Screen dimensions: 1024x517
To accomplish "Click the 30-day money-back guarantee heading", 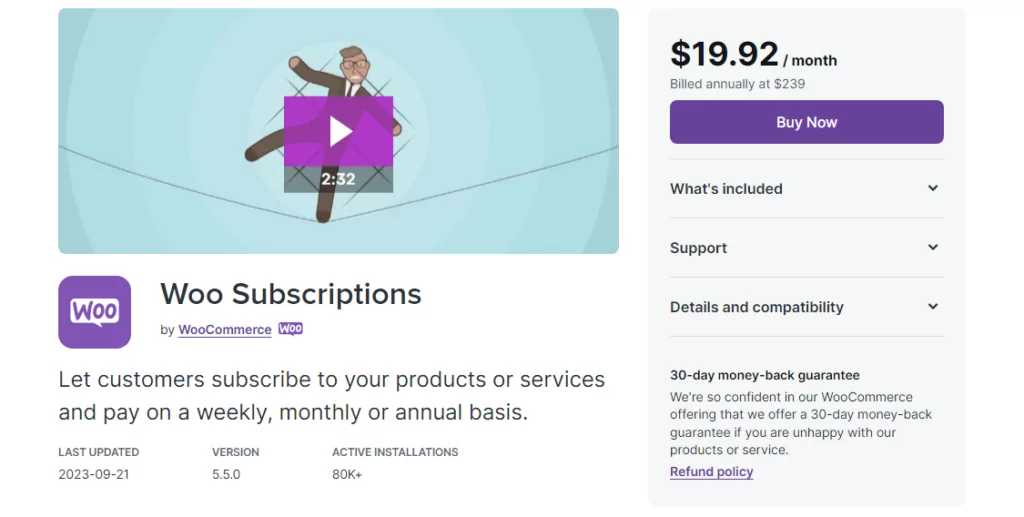I will 764,376.
